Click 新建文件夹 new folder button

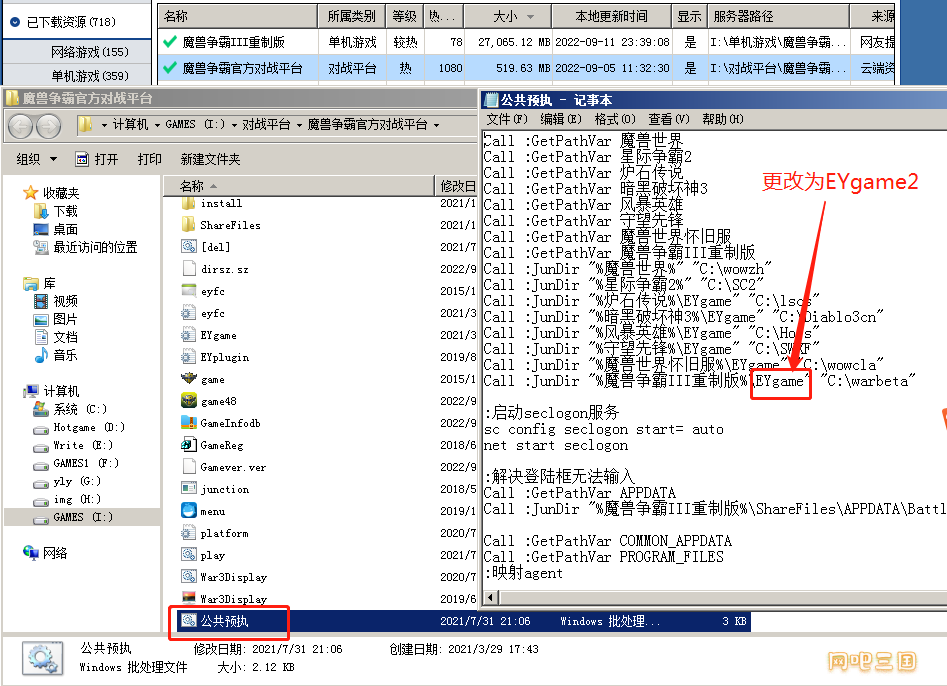[x=210, y=159]
